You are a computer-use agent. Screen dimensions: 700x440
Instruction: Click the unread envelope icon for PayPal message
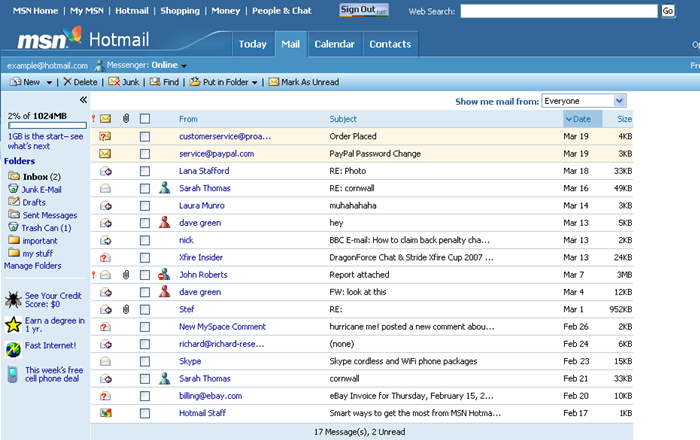(105, 154)
